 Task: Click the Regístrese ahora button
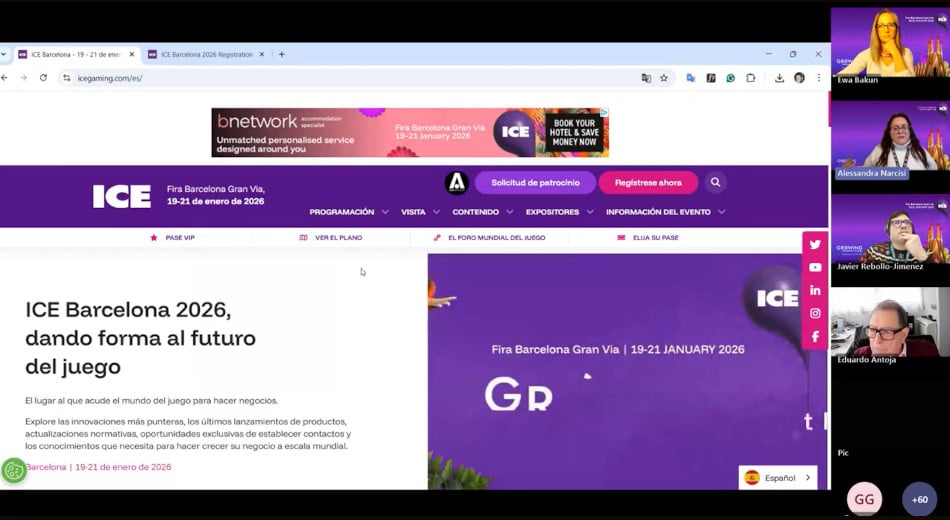648,183
